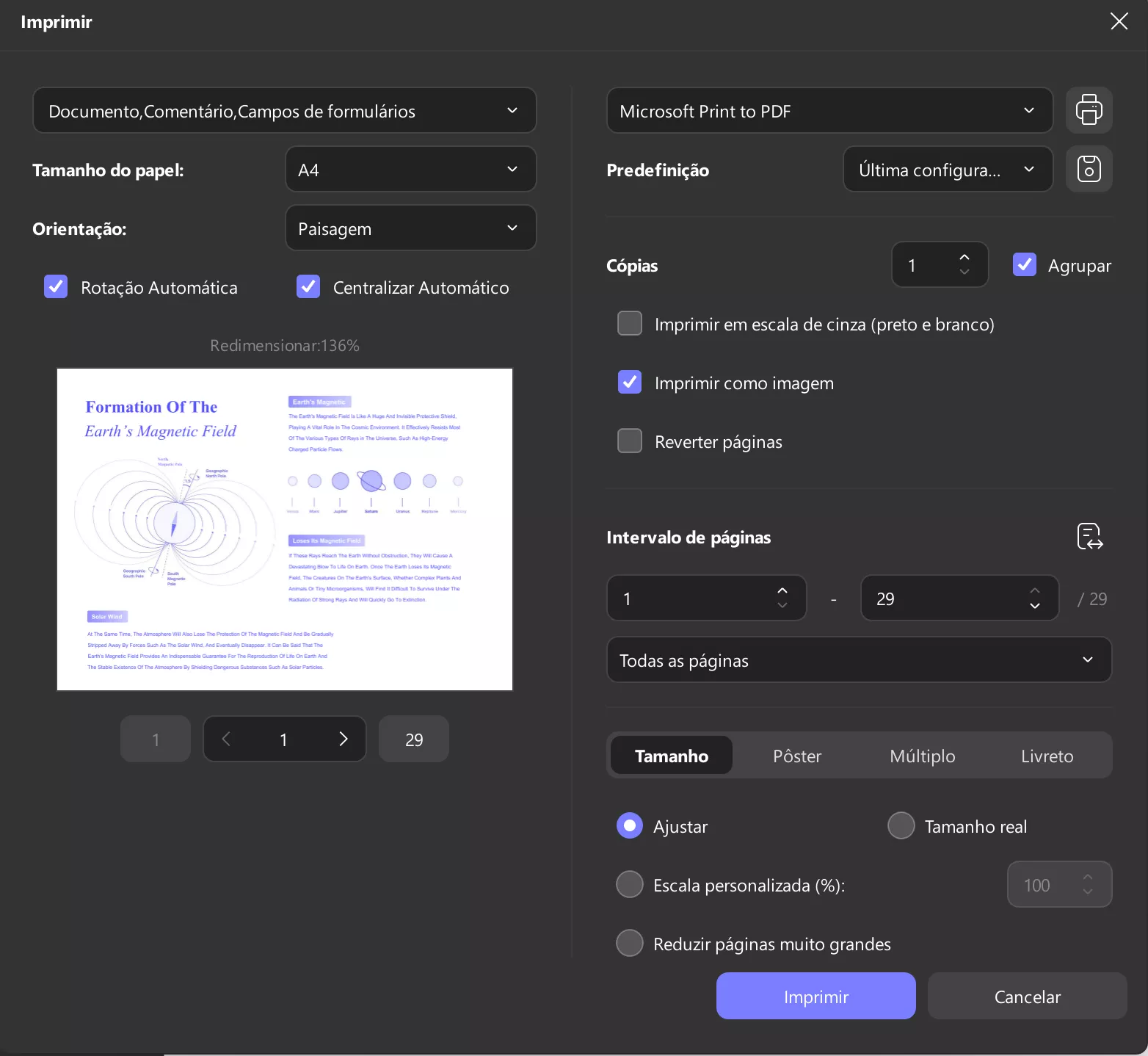
Task: Close the Imprimir dialog
Action: click(1119, 21)
